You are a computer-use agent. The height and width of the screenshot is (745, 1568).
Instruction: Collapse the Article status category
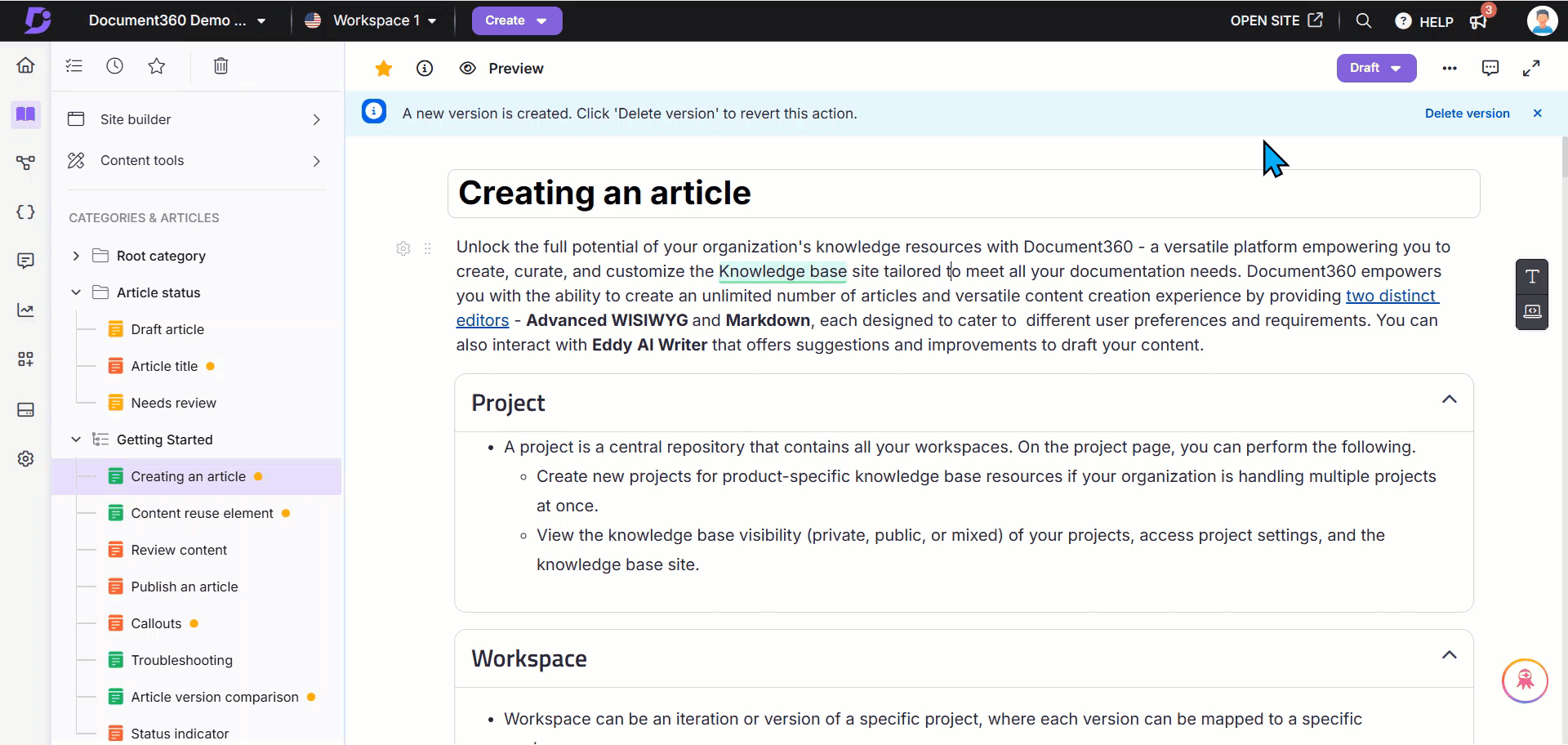point(76,292)
